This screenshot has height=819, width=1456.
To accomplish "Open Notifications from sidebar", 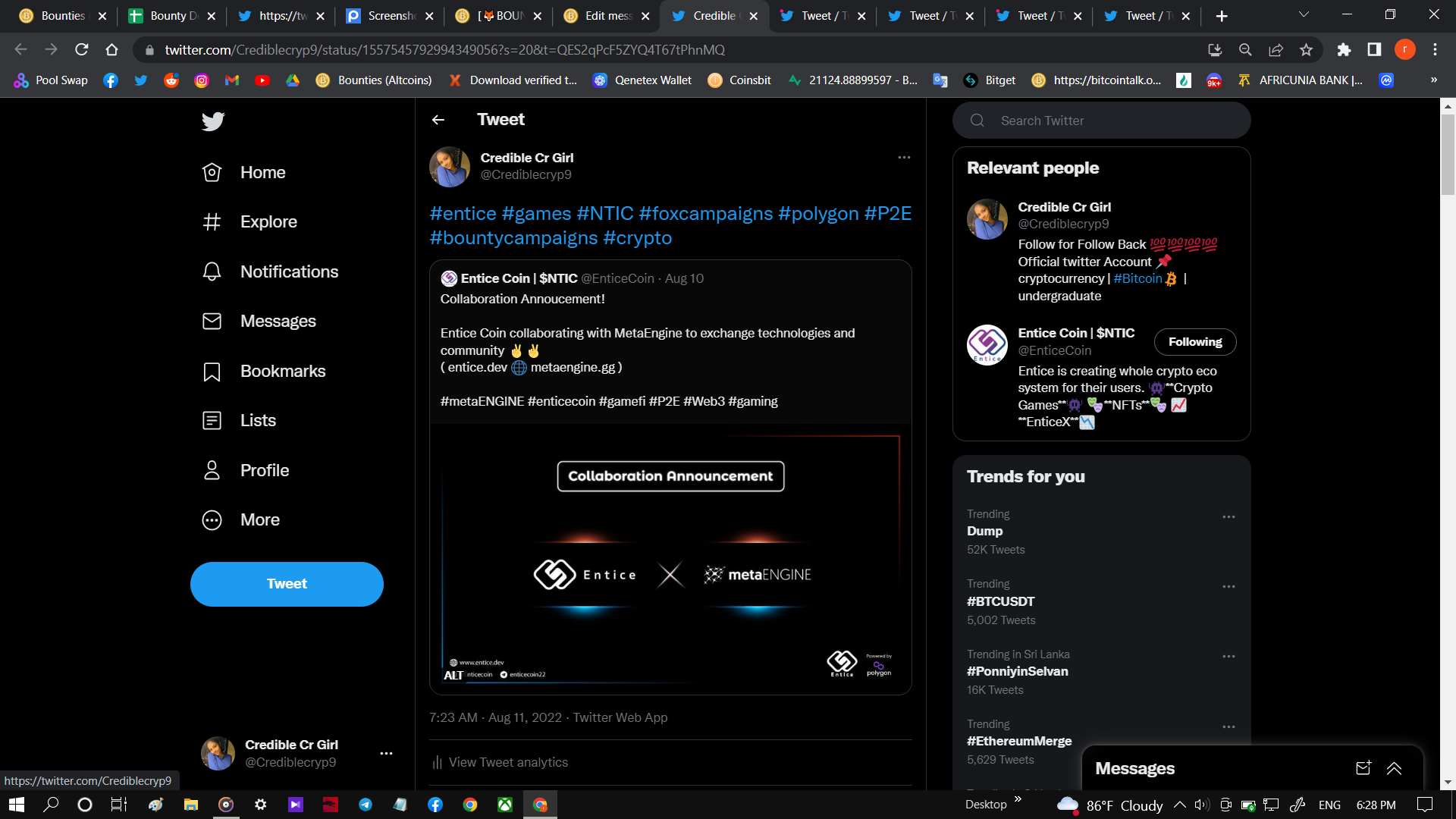I will pos(270,271).
